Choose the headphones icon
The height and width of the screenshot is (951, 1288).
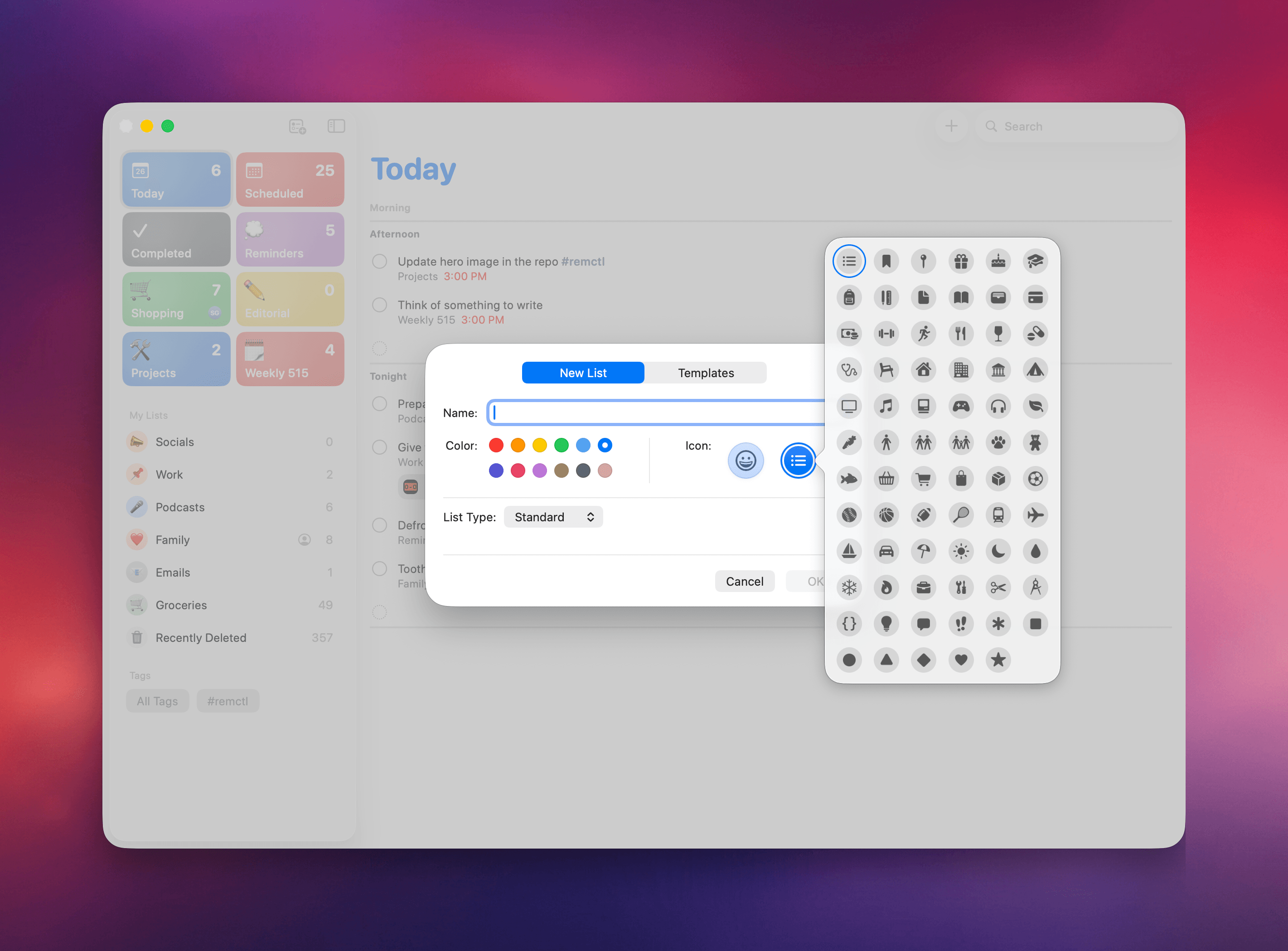click(998, 407)
